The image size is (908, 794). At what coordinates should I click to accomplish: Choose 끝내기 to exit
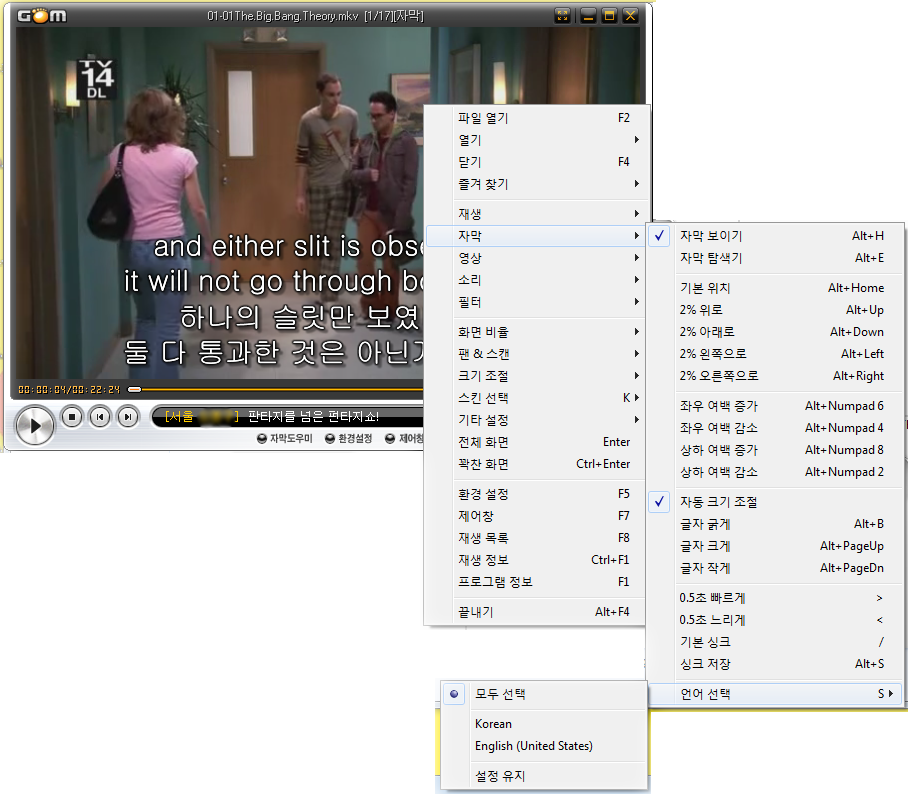pos(536,612)
